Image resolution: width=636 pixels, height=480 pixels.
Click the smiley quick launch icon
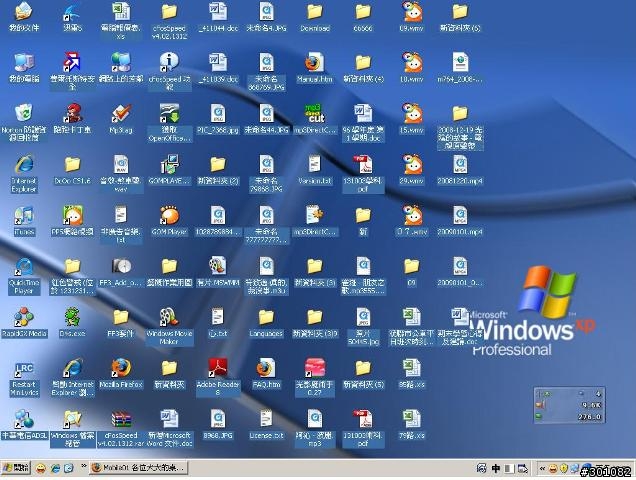click(41, 469)
